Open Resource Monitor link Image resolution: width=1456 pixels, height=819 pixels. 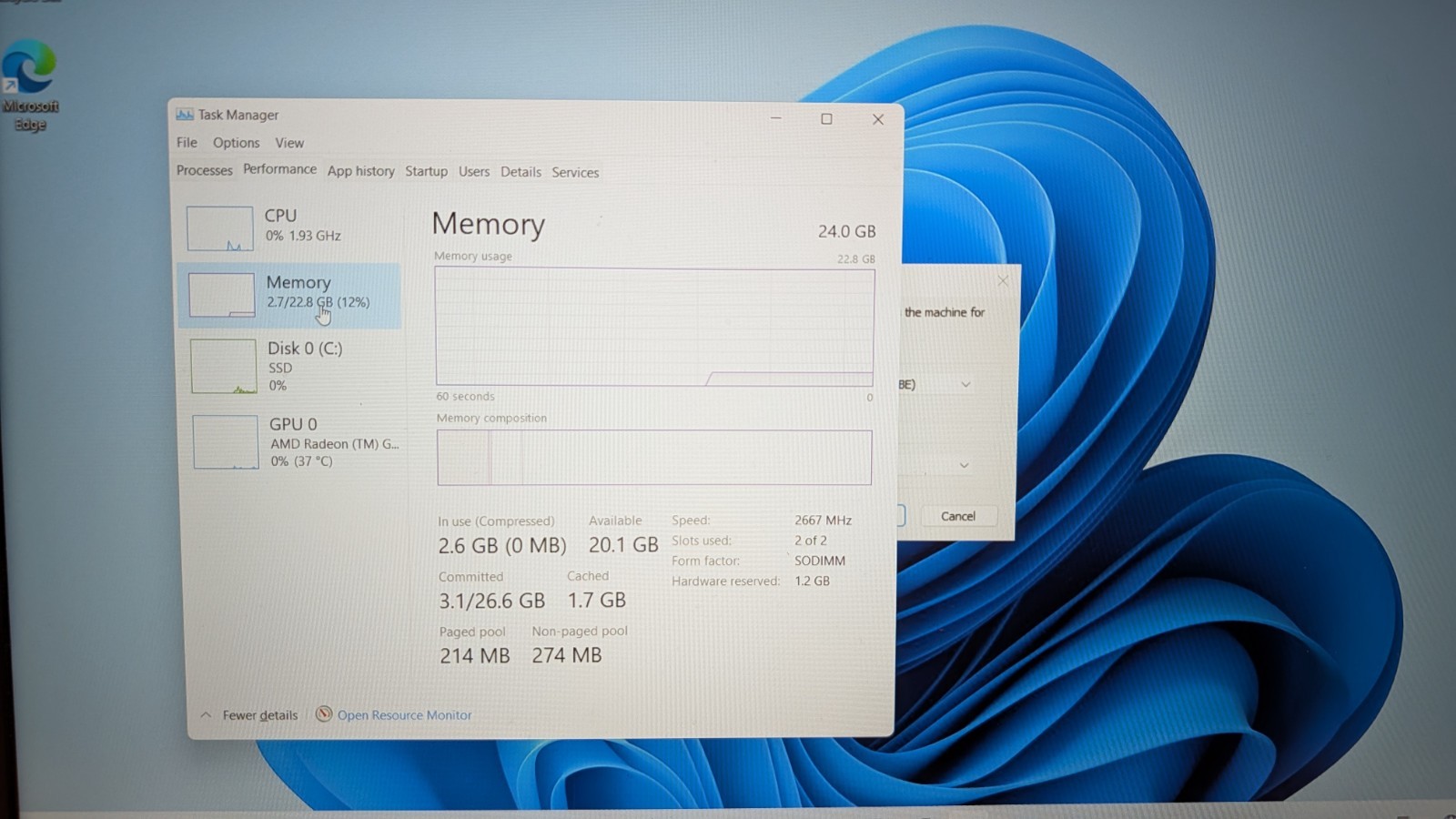tap(404, 715)
